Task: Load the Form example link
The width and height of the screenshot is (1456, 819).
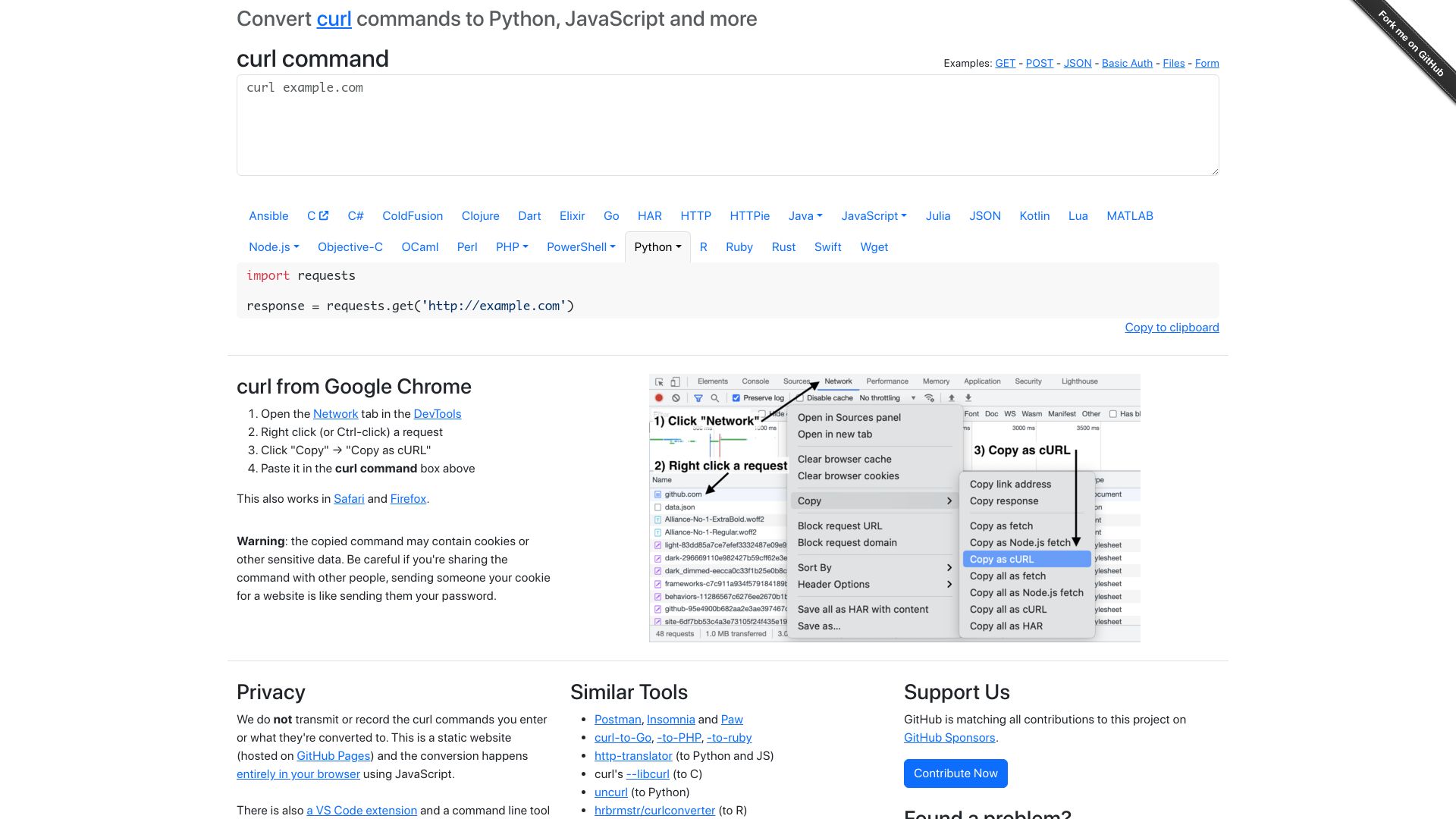Action: 1207,64
